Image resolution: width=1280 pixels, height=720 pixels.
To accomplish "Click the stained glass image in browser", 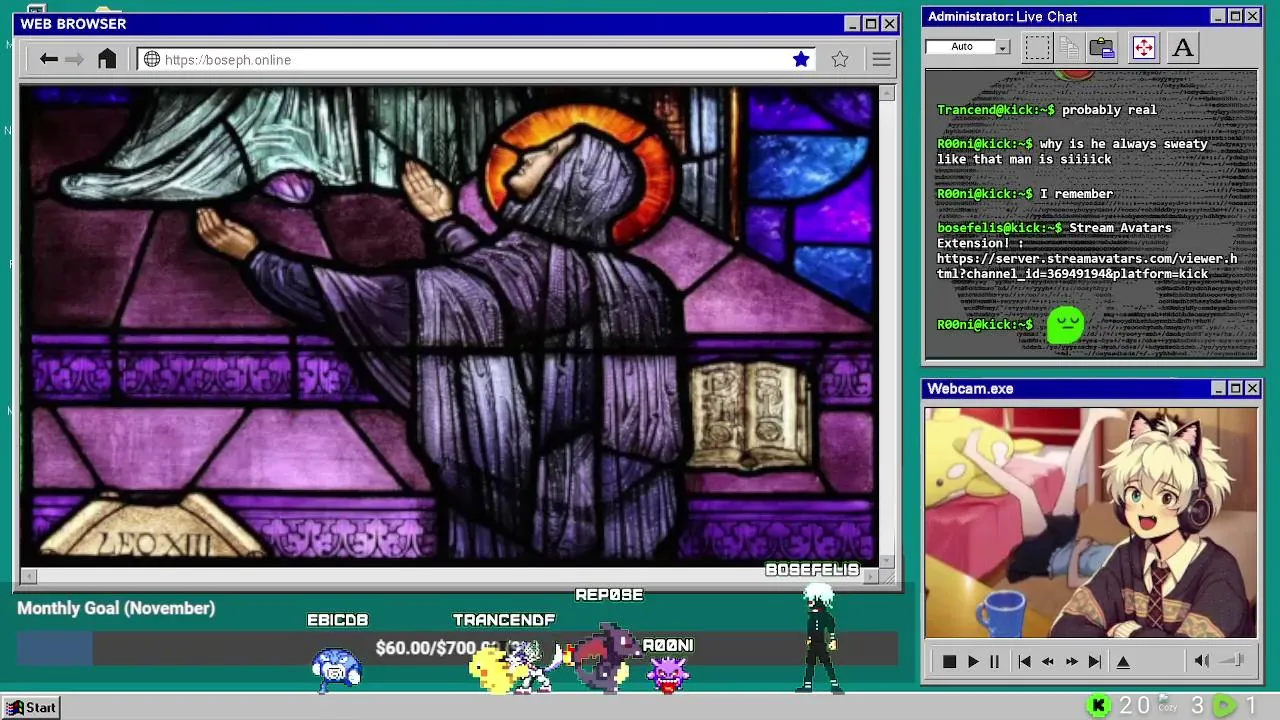I will 449,325.
